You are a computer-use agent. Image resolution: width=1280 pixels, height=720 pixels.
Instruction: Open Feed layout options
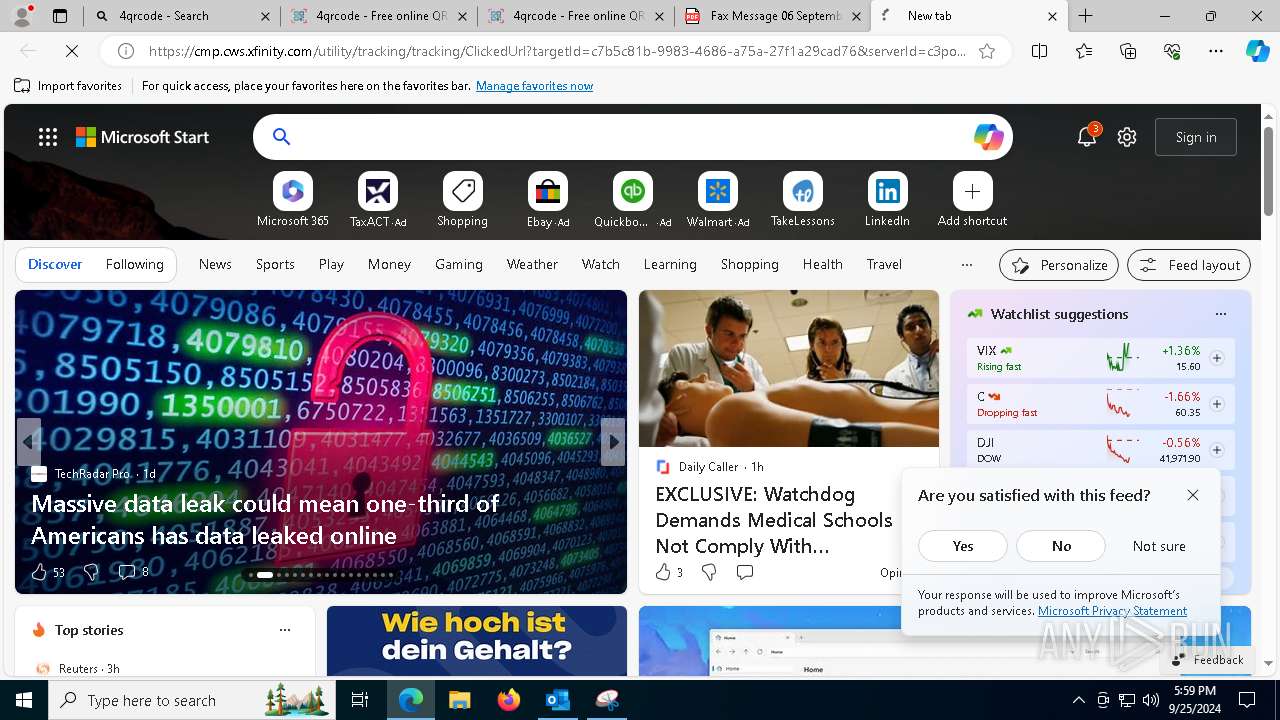tap(1189, 265)
